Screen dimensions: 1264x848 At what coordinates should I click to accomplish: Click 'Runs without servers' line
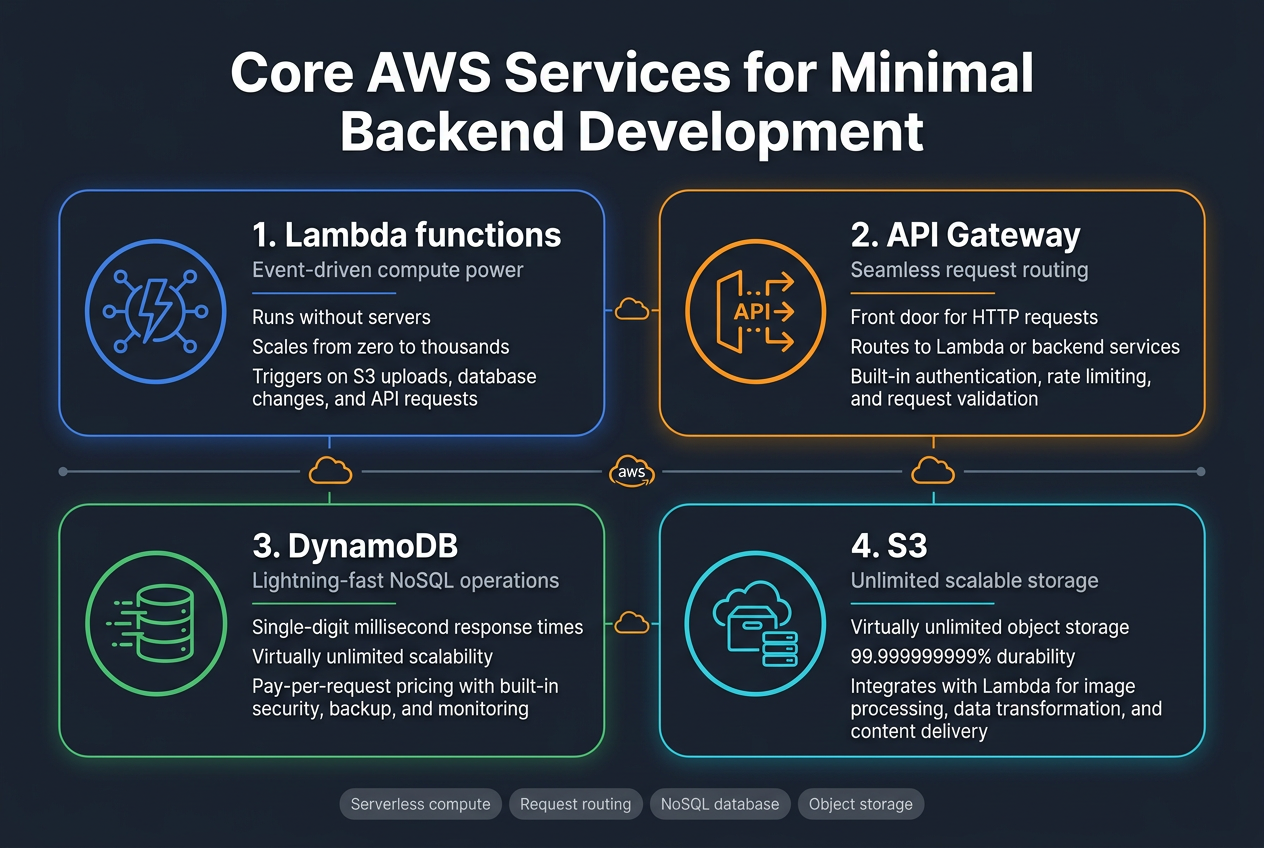point(341,317)
